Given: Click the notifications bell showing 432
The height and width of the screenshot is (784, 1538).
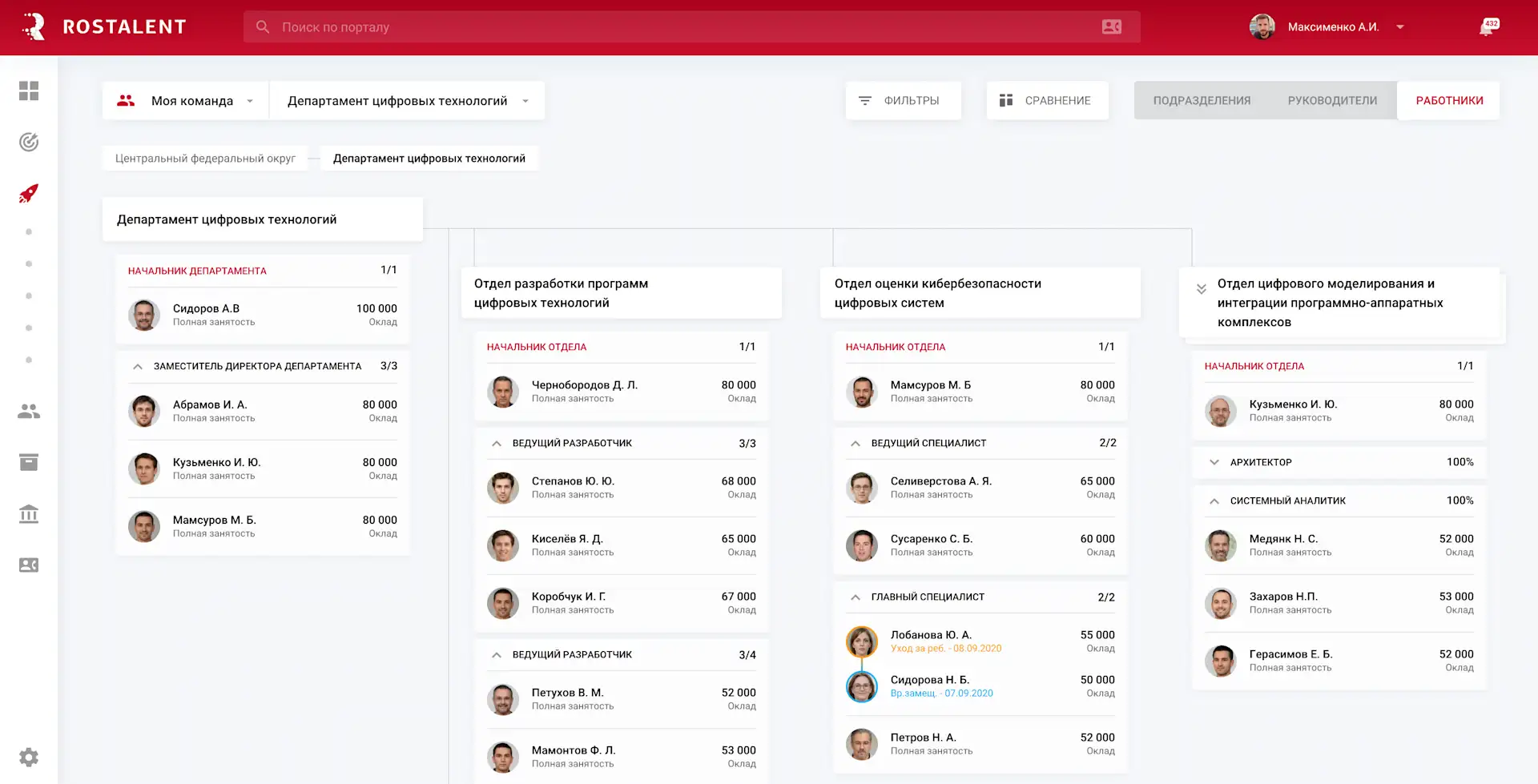Looking at the screenshot, I should click(1488, 26).
